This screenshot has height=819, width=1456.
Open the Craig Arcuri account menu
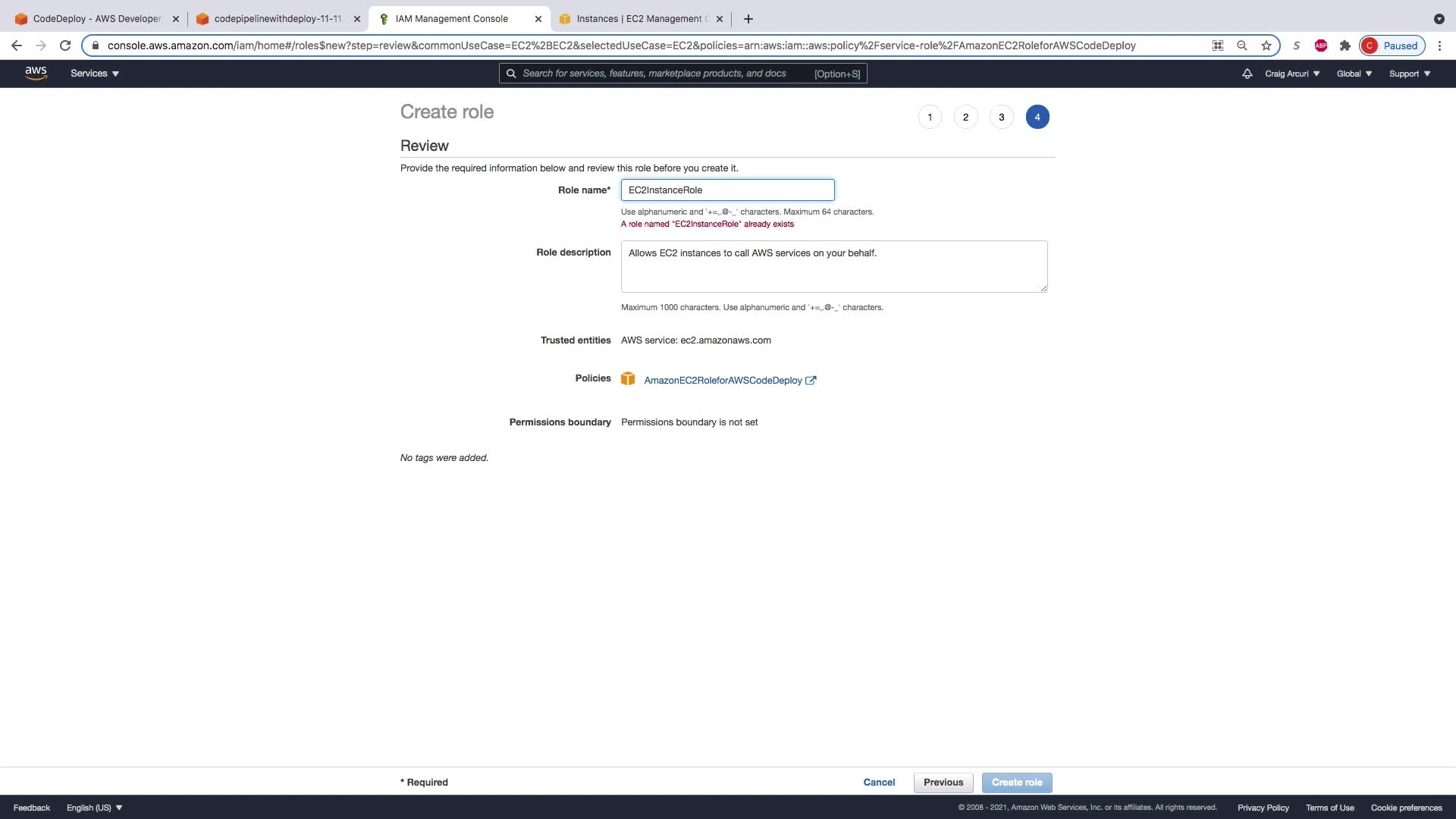click(1291, 74)
